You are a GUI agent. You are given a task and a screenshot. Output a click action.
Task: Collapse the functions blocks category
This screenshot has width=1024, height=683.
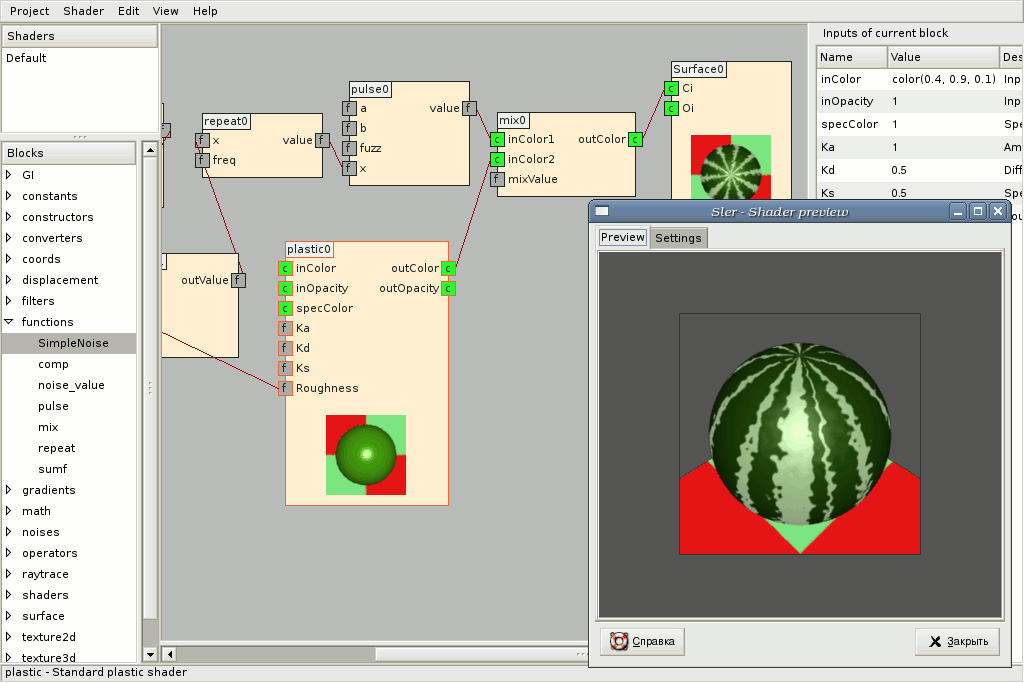[x=9, y=322]
